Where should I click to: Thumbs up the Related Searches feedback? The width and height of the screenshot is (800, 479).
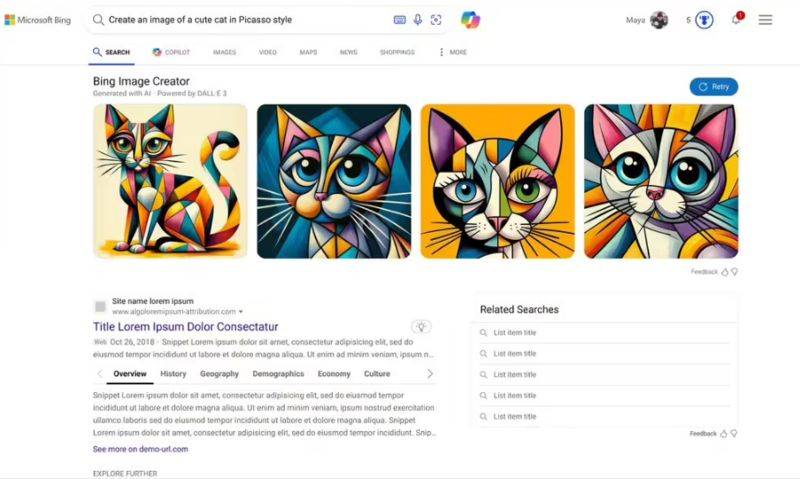click(725, 434)
